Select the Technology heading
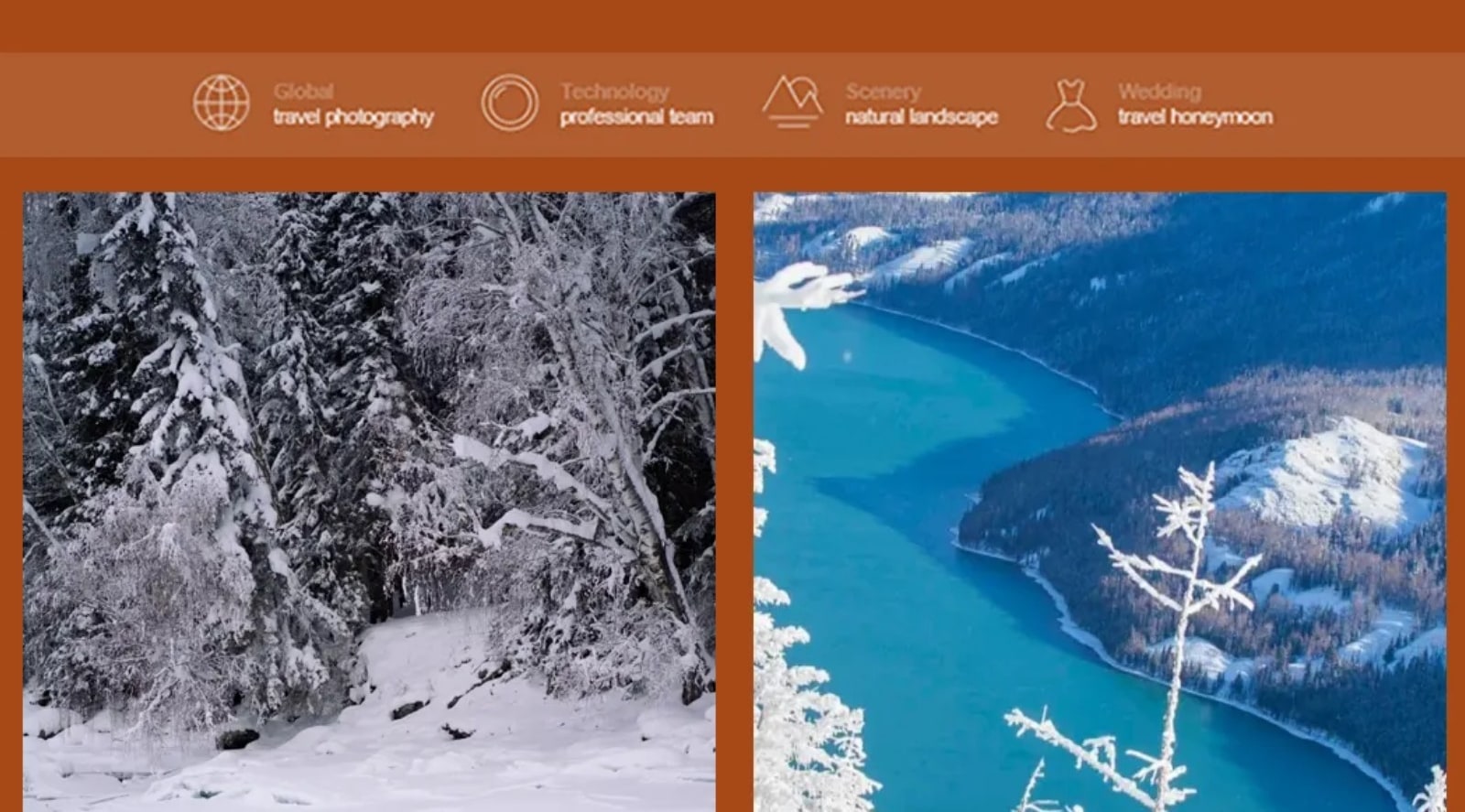This screenshot has height=812, width=1465. tap(614, 92)
